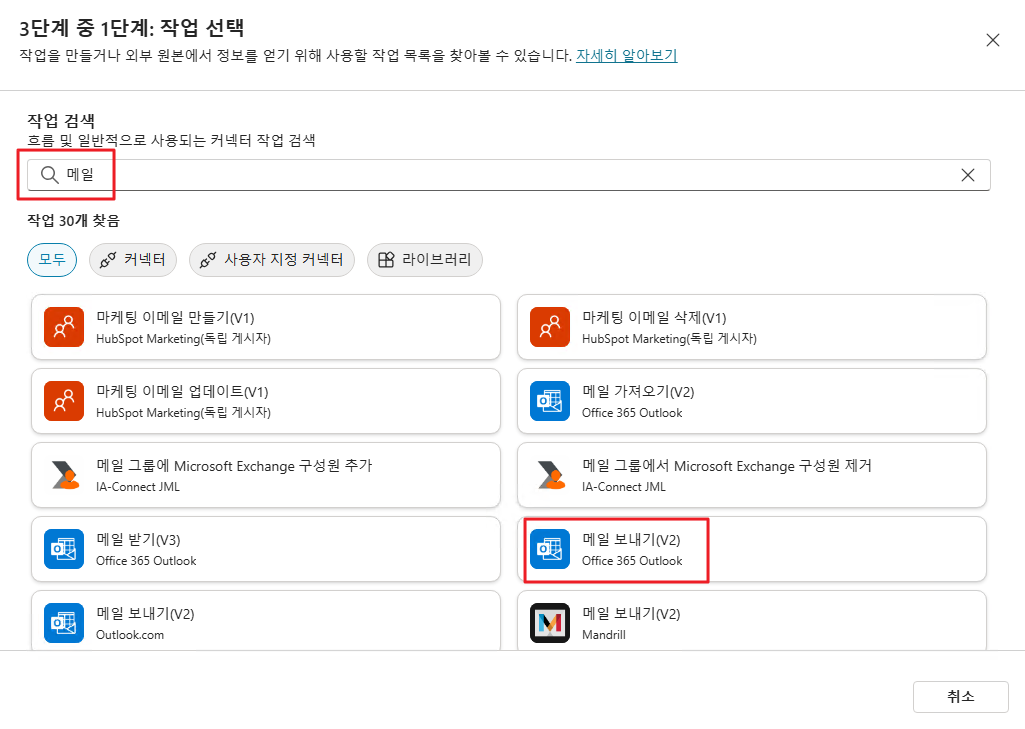1025x729 pixels.
Task: Switch to the 커넥터 filter
Action: 133,260
